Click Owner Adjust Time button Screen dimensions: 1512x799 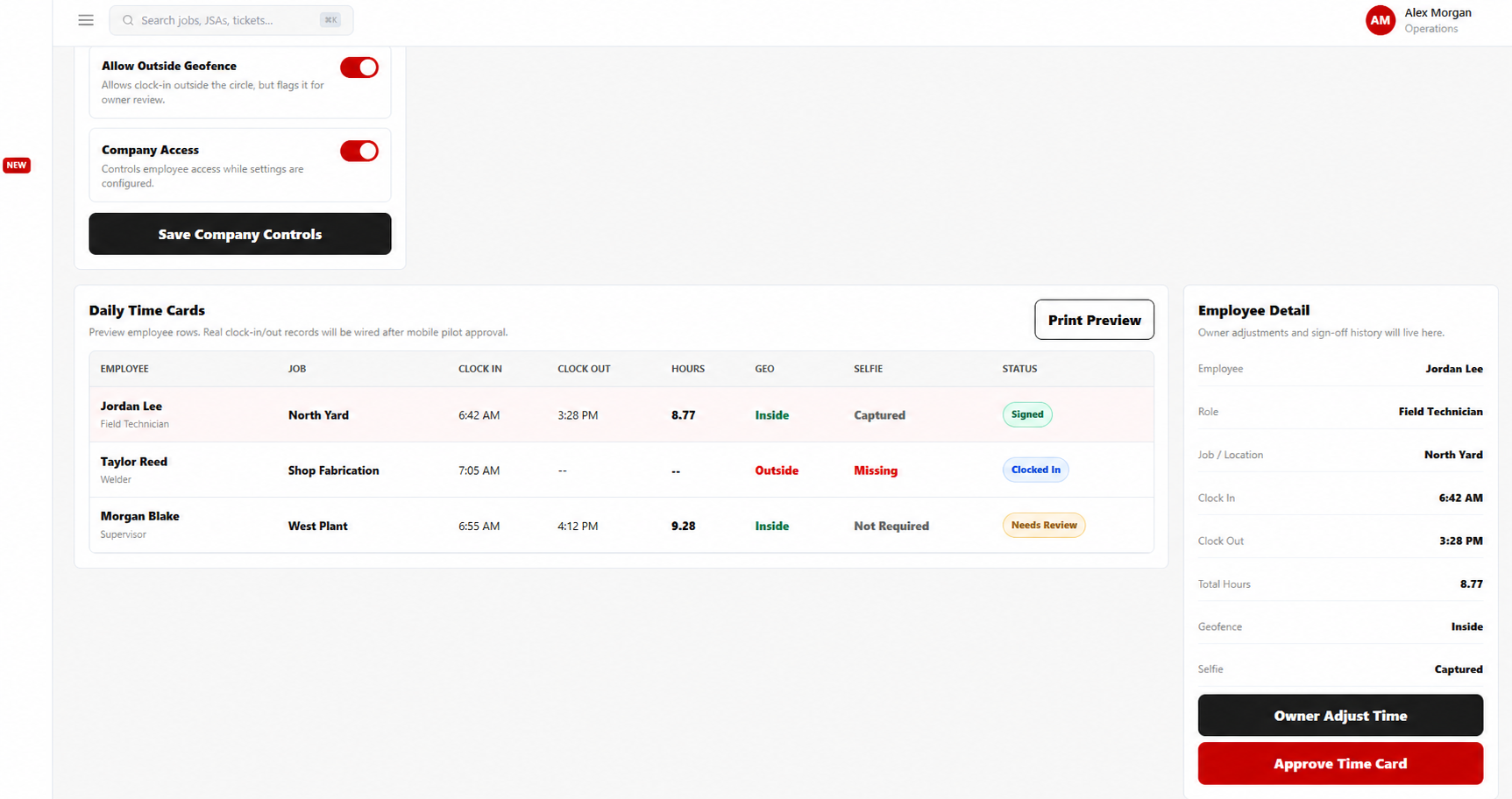pos(1340,716)
